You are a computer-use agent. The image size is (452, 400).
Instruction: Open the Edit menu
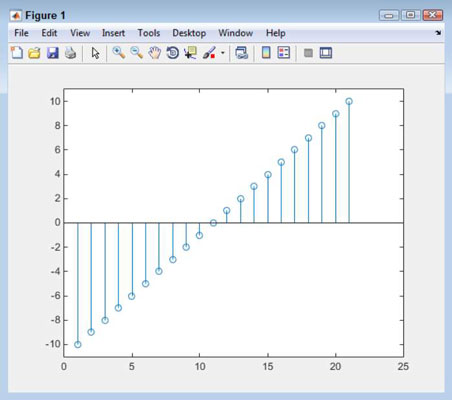click(x=49, y=33)
